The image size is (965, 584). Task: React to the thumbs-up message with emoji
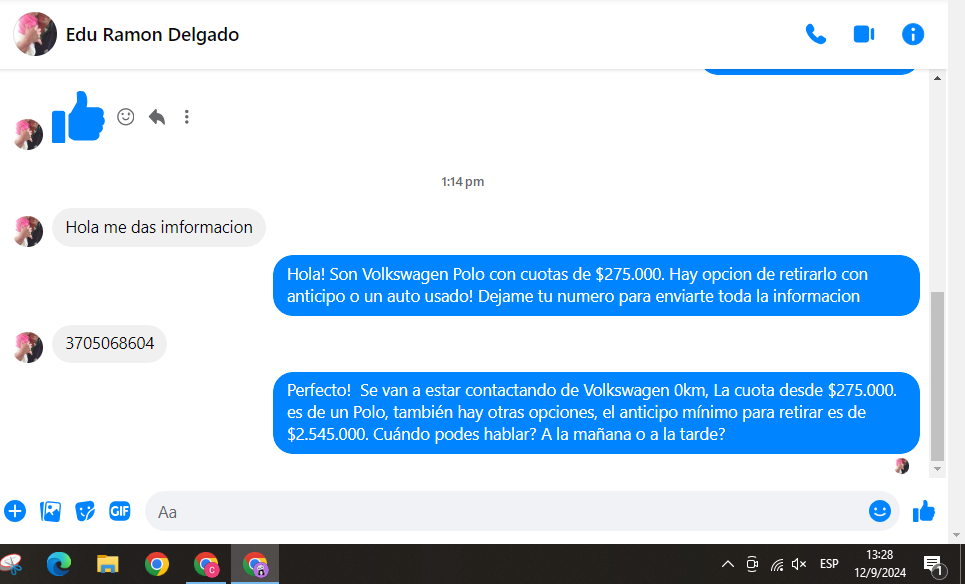pyautogui.click(x=126, y=117)
